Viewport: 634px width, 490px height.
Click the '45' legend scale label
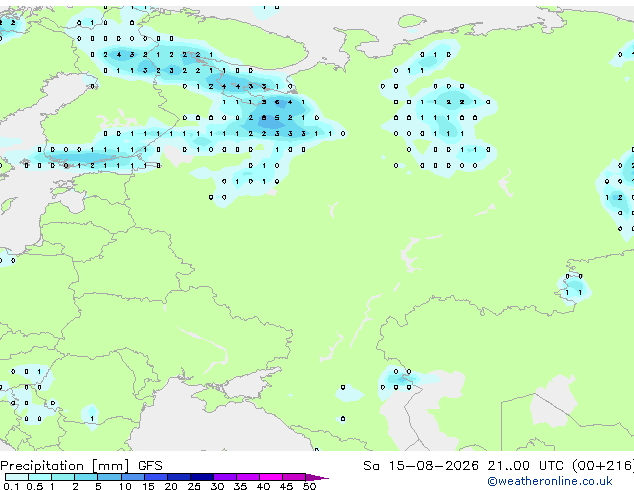coord(286,486)
